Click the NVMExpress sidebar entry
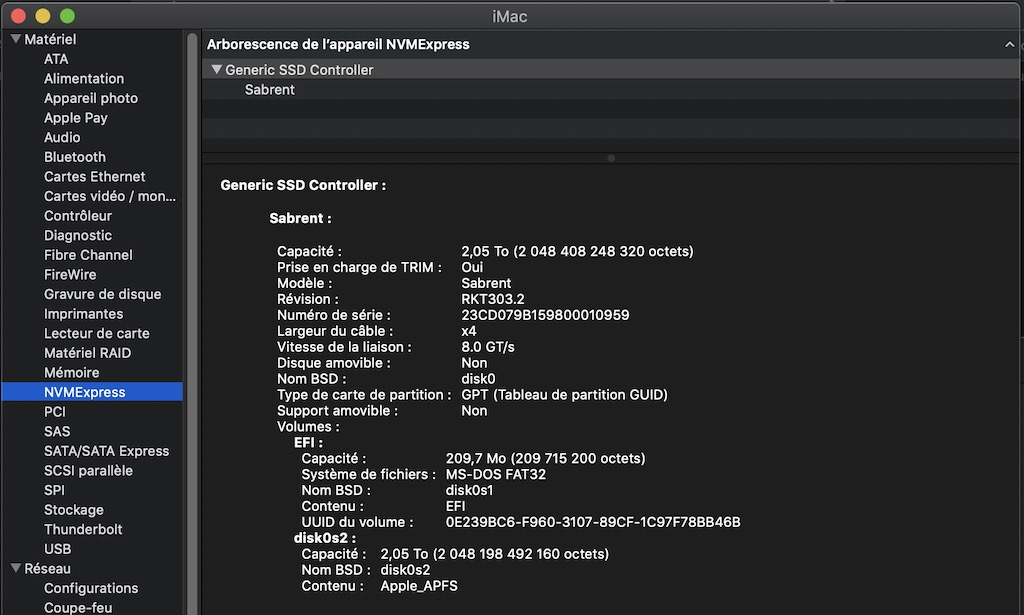This screenshot has height=615, width=1024. tap(85, 392)
